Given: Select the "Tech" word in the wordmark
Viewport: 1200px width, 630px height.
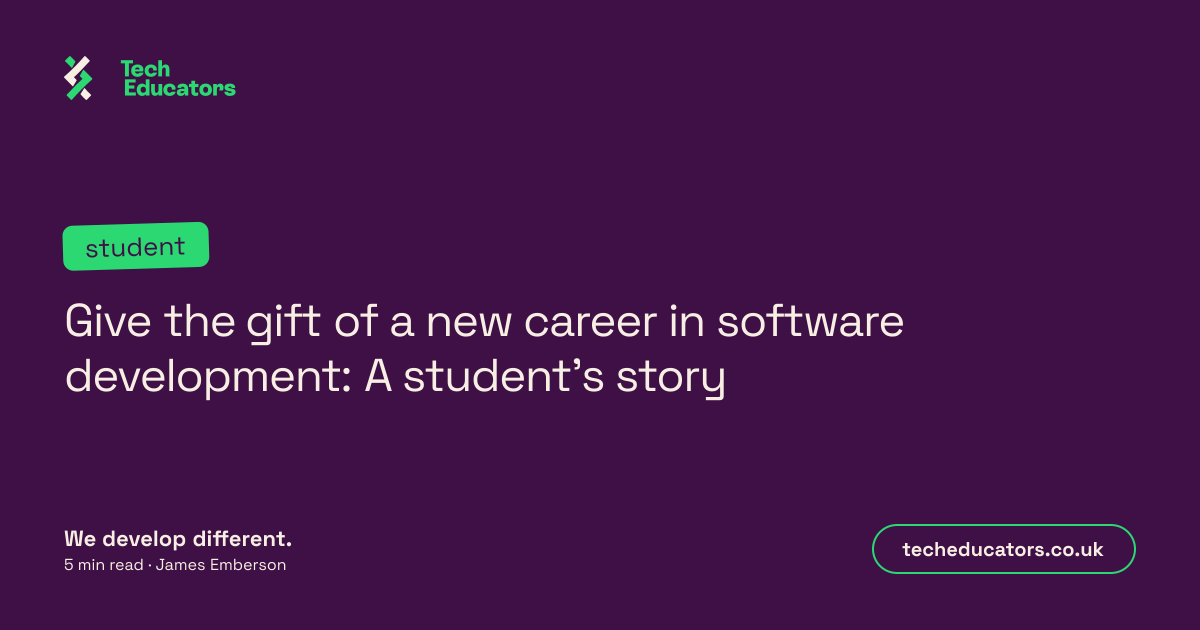Looking at the screenshot, I should pos(145,69).
